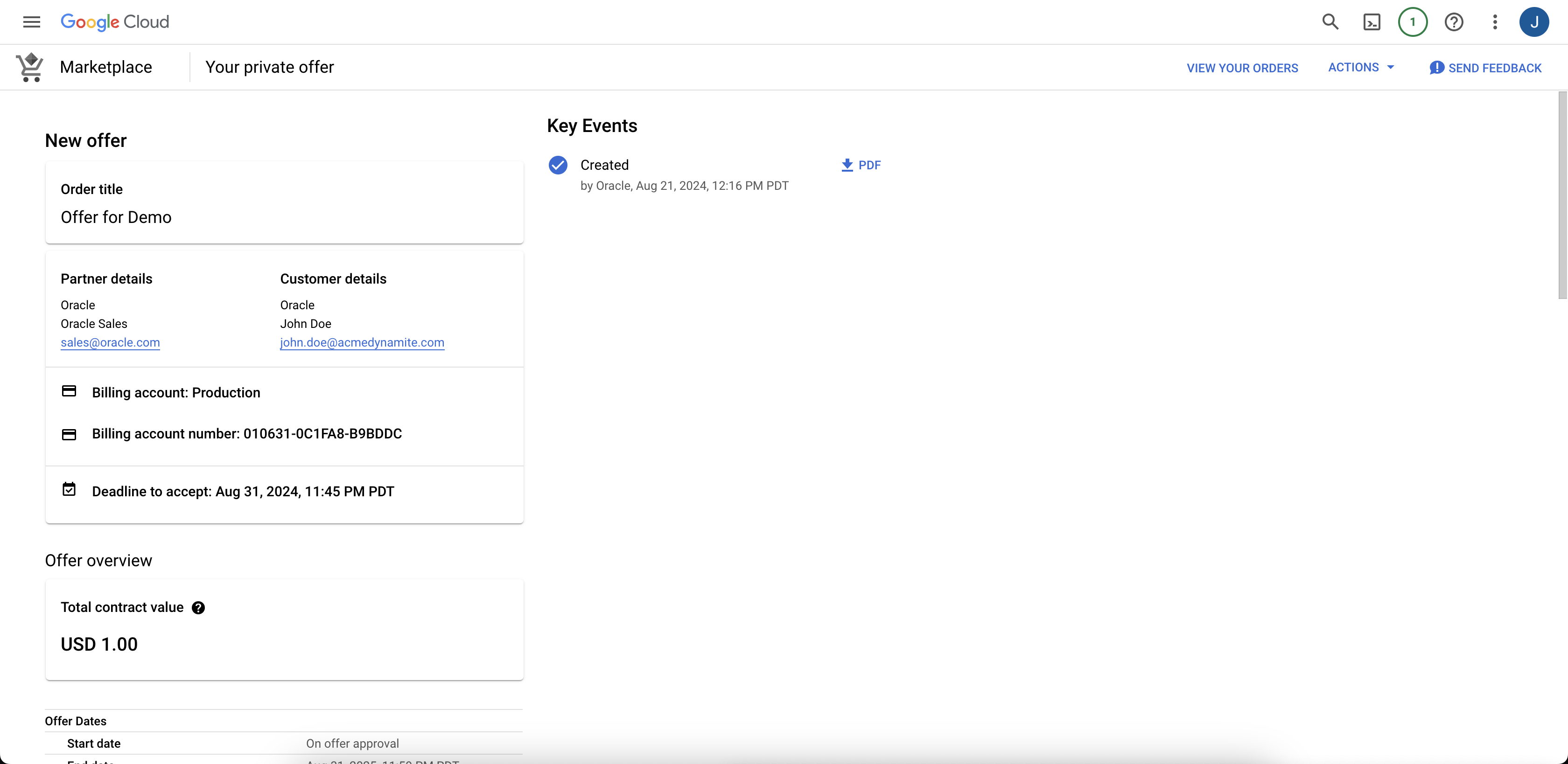The height and width of the screenshot is (764, 1568).
Task: Open the sales@oracle.com email link
Action: pos(110,342)
